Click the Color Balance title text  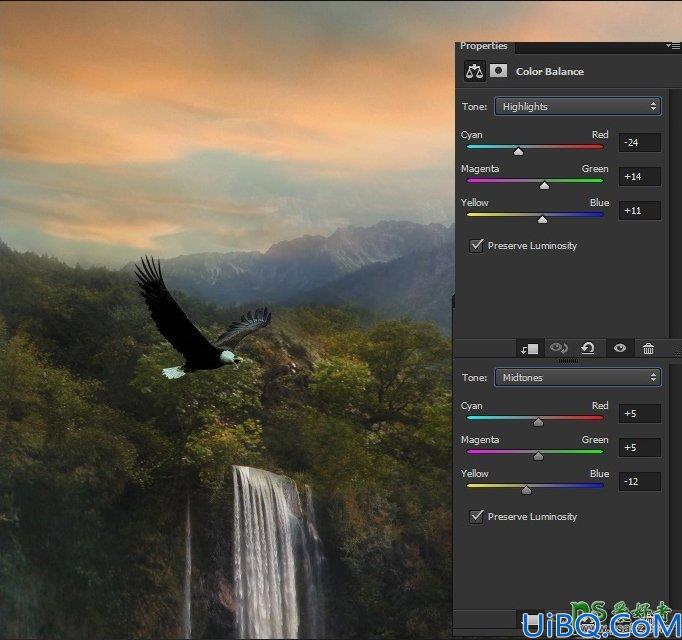click(549, 71)
